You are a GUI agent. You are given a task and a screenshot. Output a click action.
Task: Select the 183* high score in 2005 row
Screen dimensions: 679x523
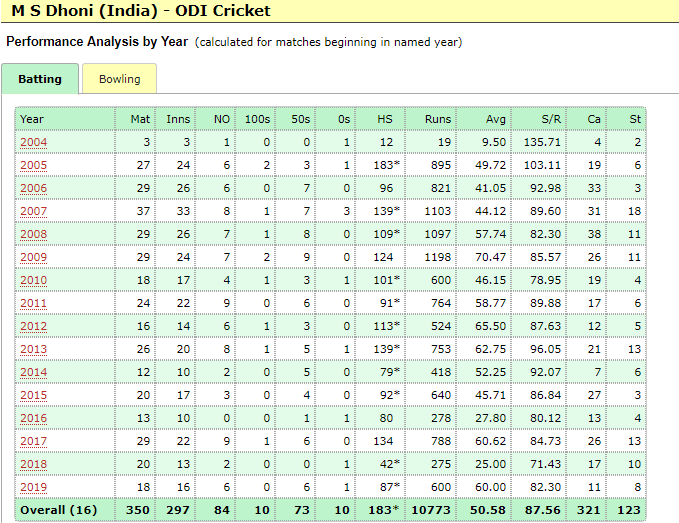pyautogui.click(x=386, y=165)
